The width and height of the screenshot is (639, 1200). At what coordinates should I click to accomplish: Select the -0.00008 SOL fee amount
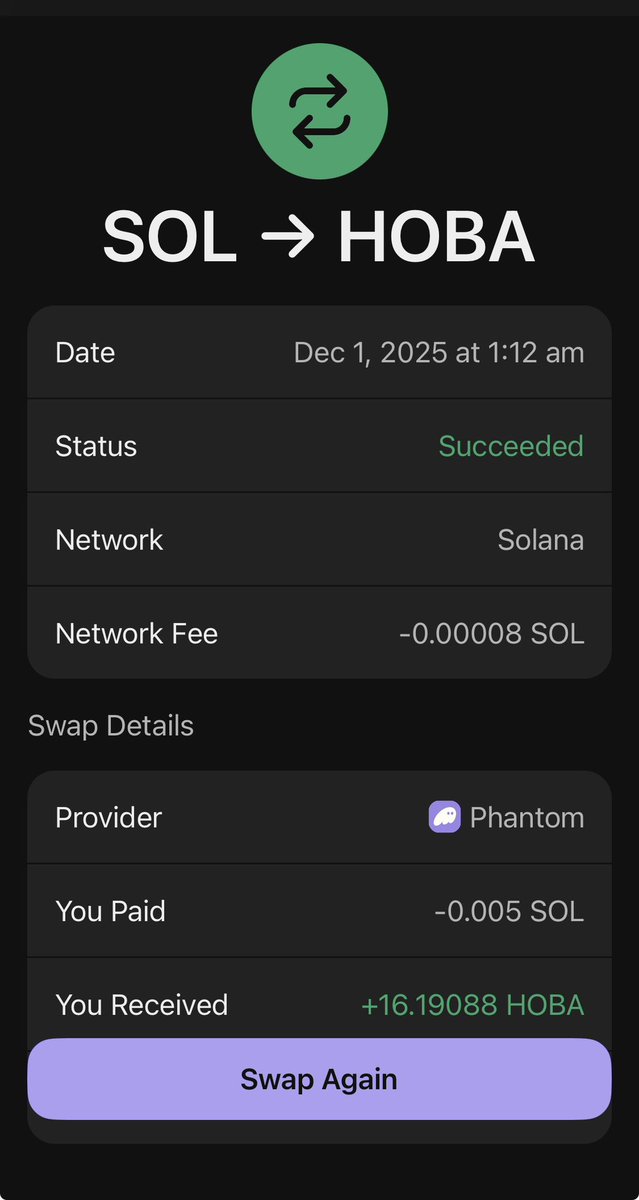coord(492,633)
